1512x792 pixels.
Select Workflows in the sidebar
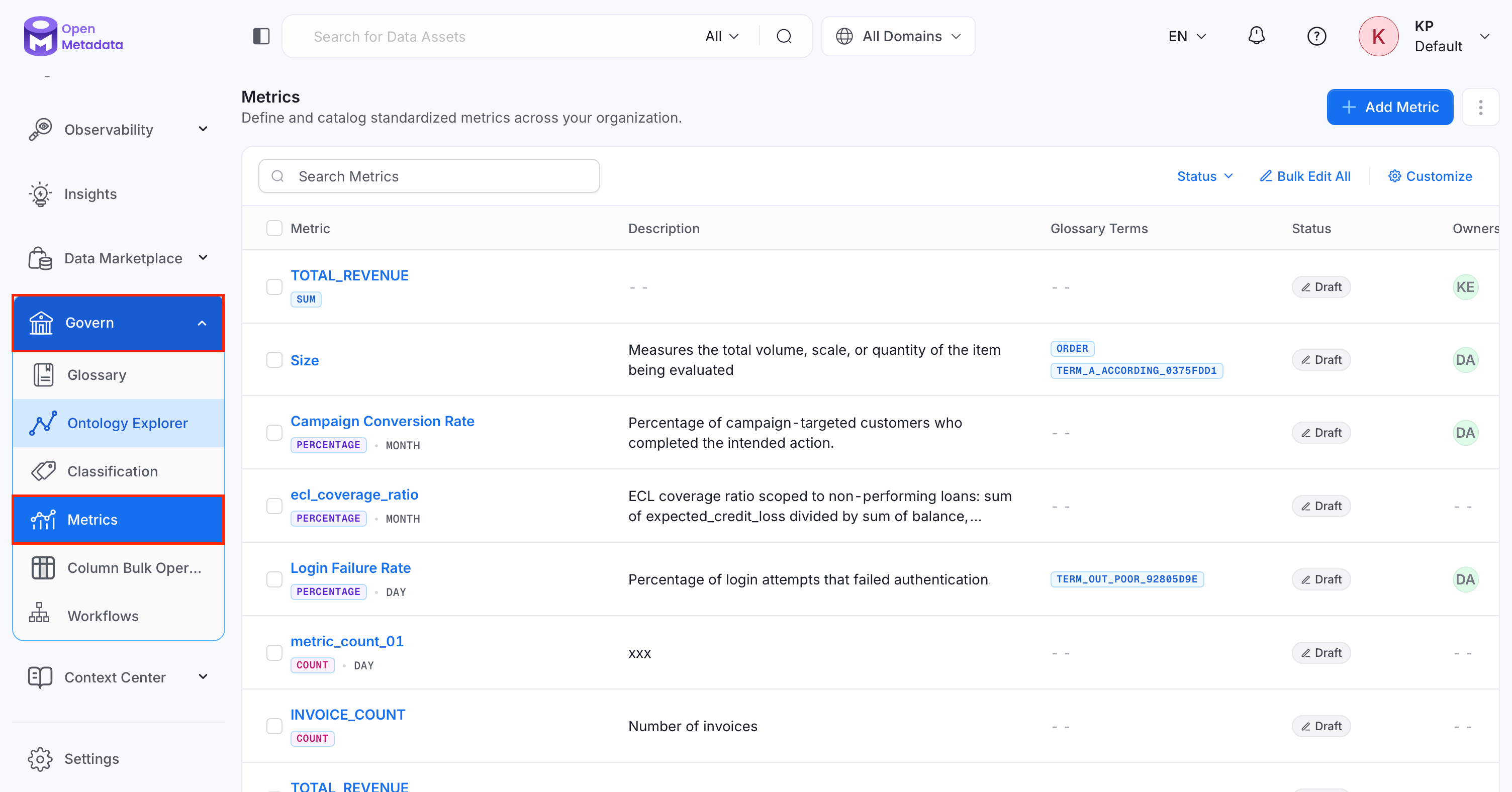pyautogui.click(x=119, y=616)
